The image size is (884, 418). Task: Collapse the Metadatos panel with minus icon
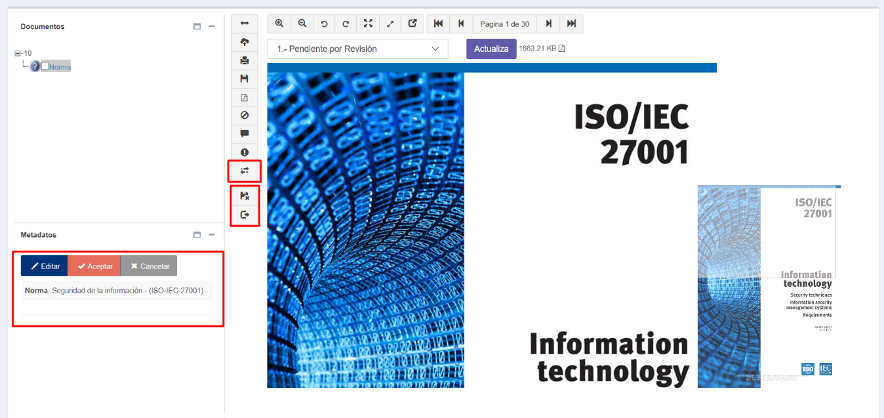click(x=212, y=235)
